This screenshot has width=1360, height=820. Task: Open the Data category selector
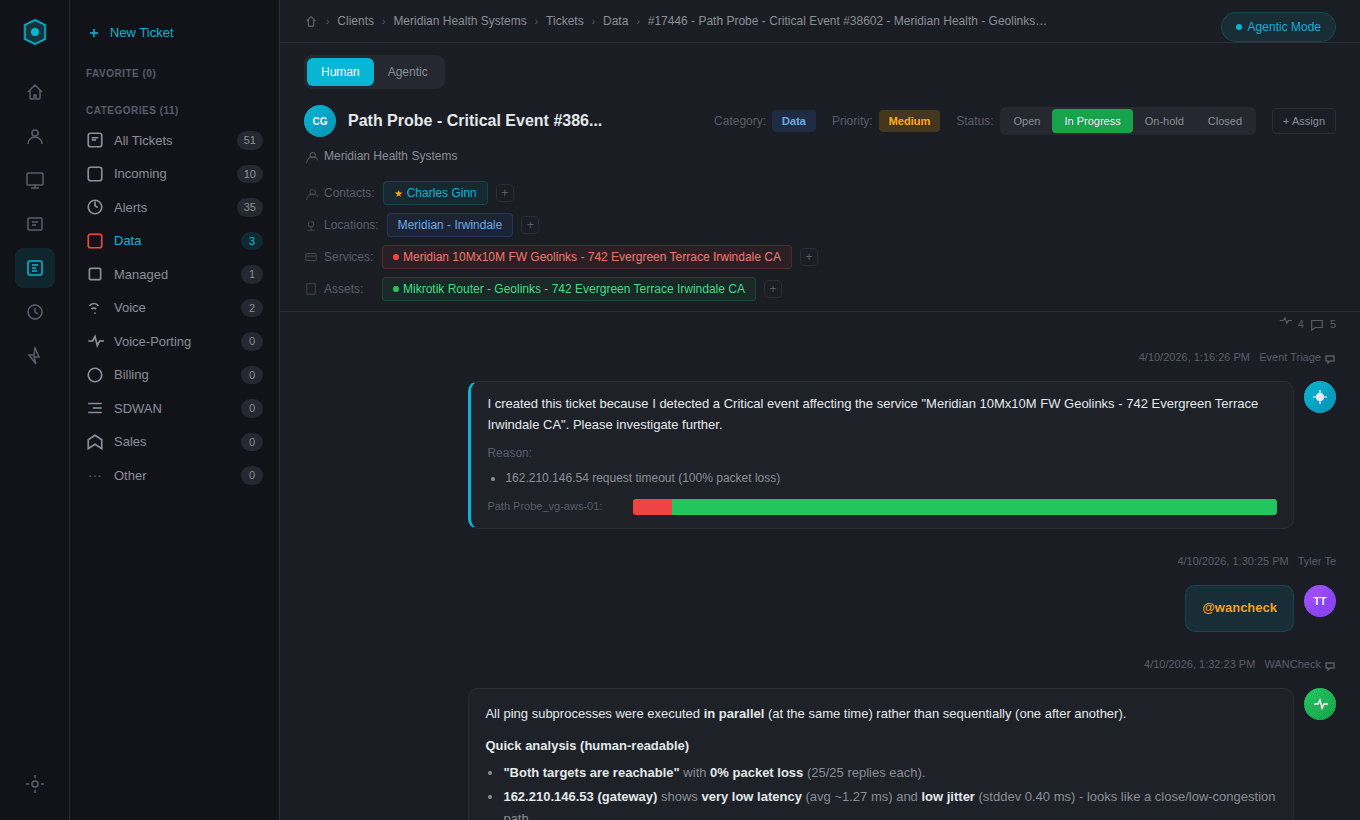click(x=794, y=121)
